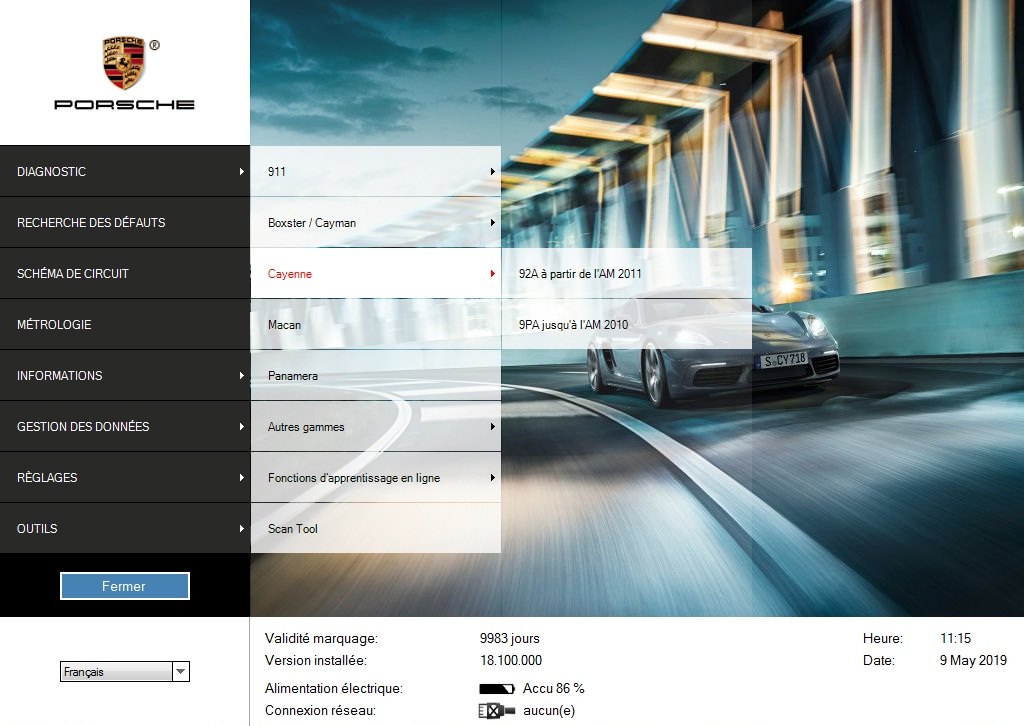Click the Porsche crest logo
The width and height of the screenshot is (1024, 726).
click(123, 63)
